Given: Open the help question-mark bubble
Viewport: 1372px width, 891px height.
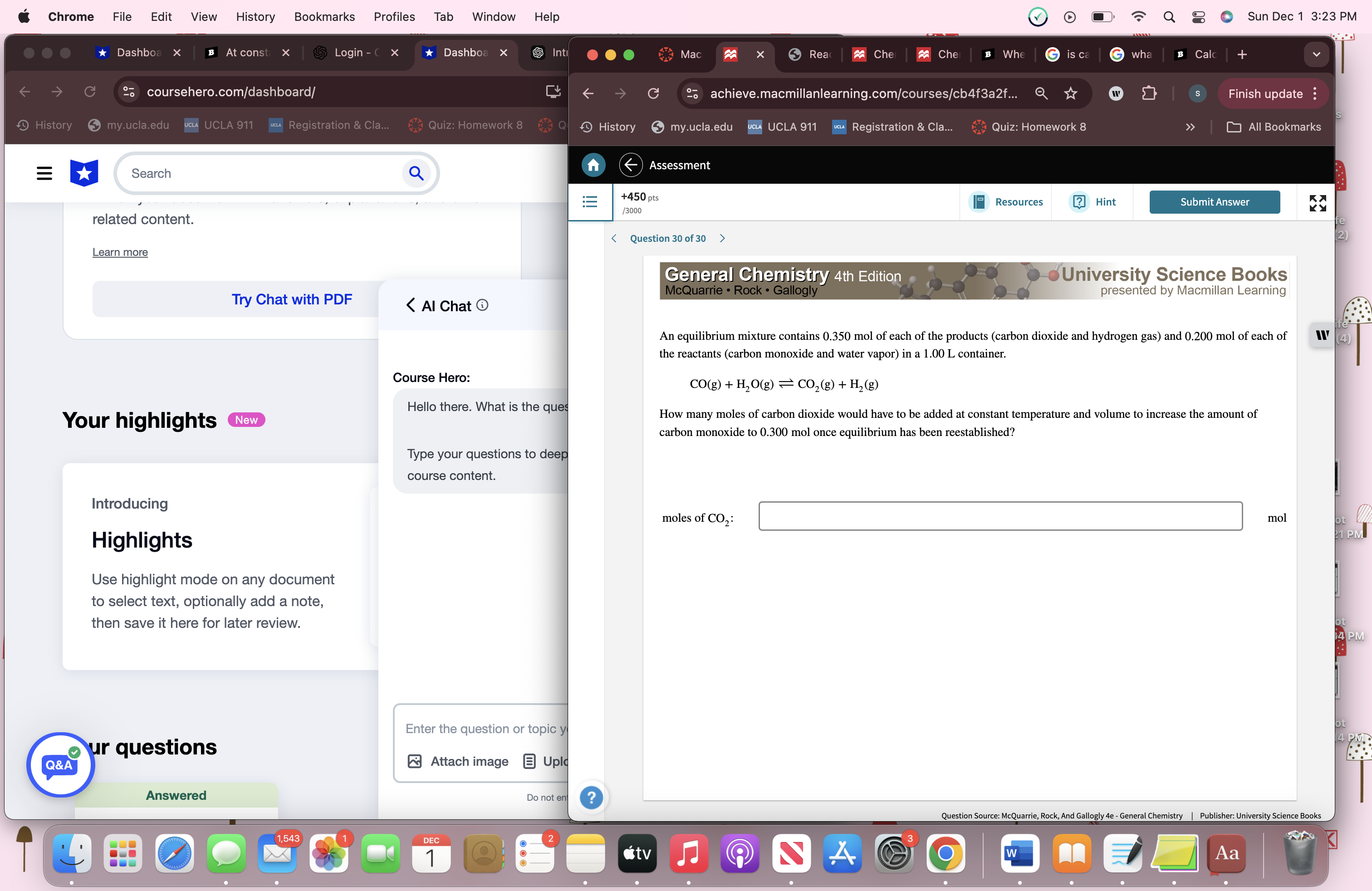Looking at the screenshot, I should click(592, 797).
